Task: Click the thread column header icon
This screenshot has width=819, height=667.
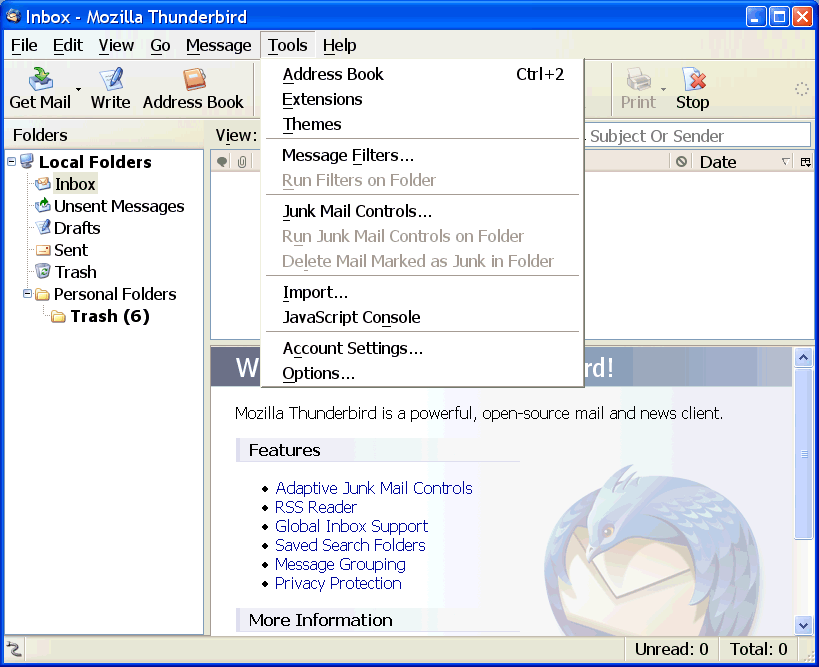Action: [221, 162]
